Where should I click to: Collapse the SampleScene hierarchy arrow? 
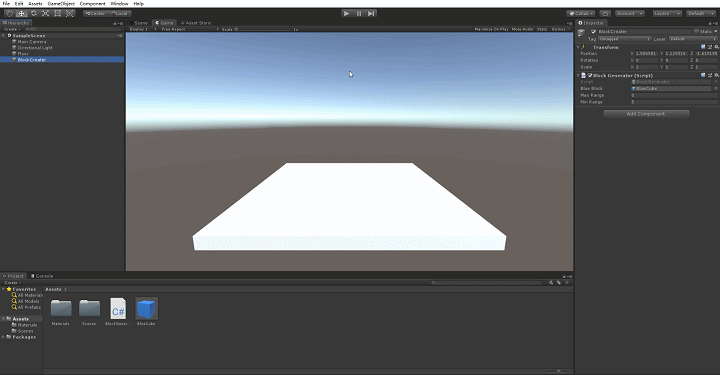pos(4,35)
